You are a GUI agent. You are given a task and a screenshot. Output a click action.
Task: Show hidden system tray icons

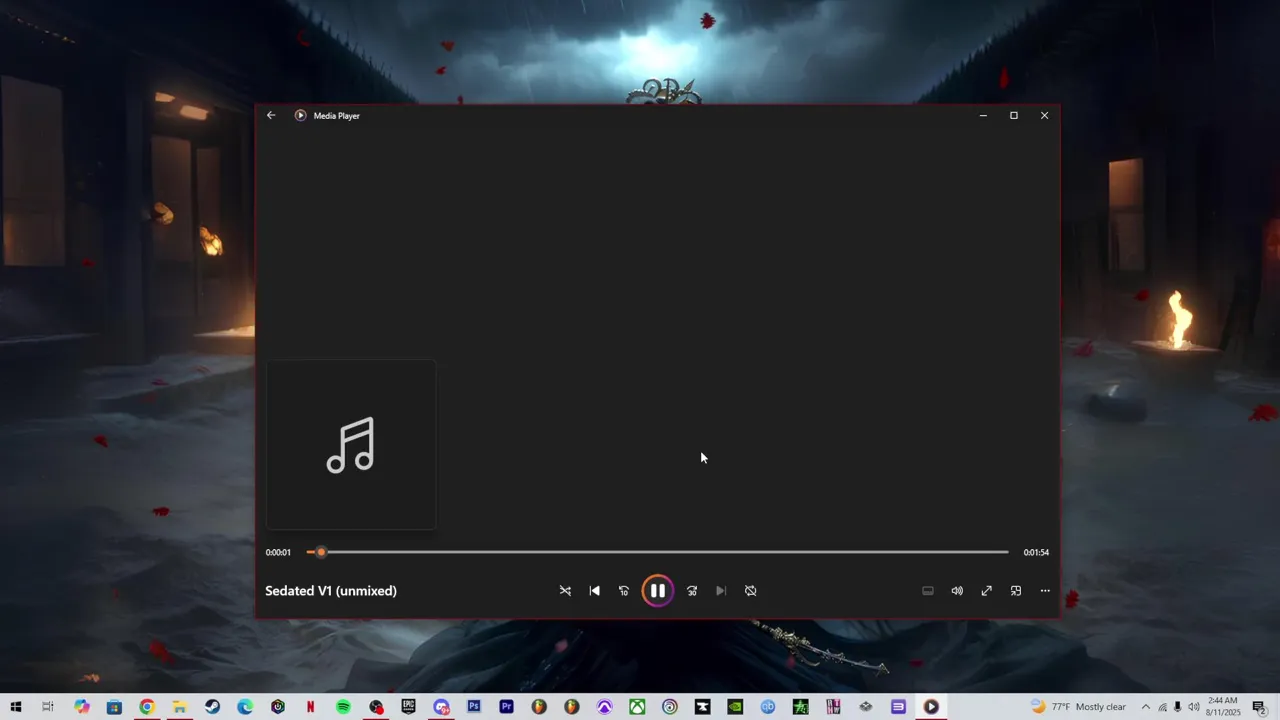[x=1146, y=707]
